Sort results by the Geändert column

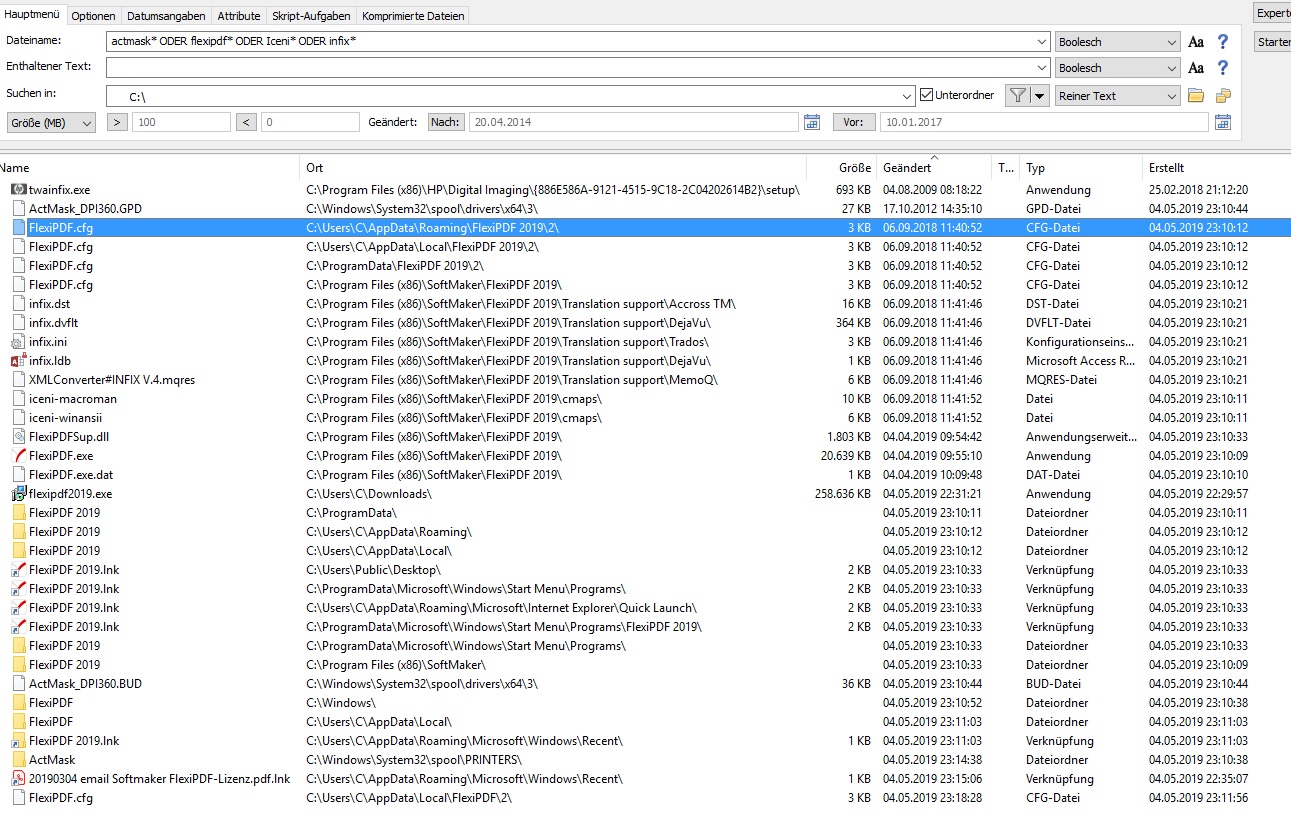pyautogui.click(x=934, y=168)
